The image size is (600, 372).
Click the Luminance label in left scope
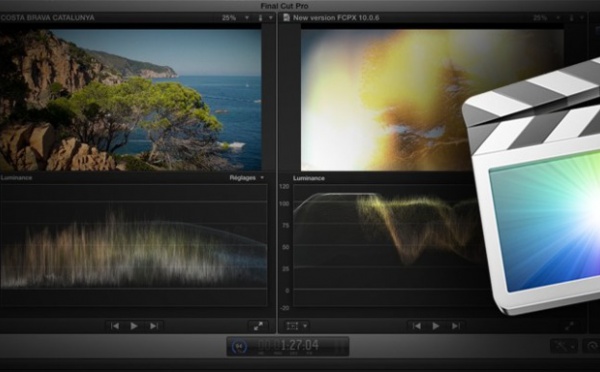(16, 178)
